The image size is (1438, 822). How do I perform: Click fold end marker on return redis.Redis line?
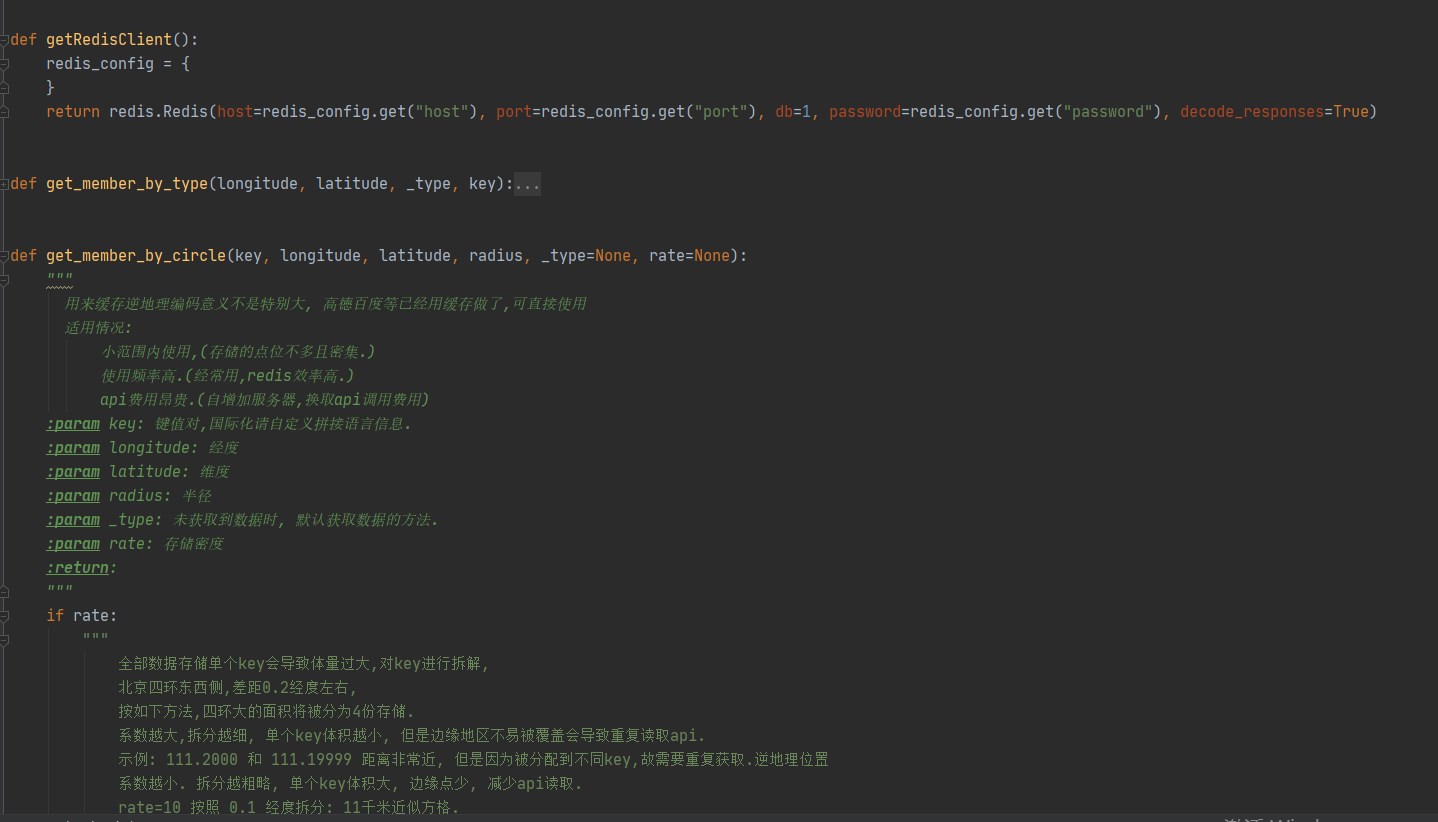coord(5,112)
